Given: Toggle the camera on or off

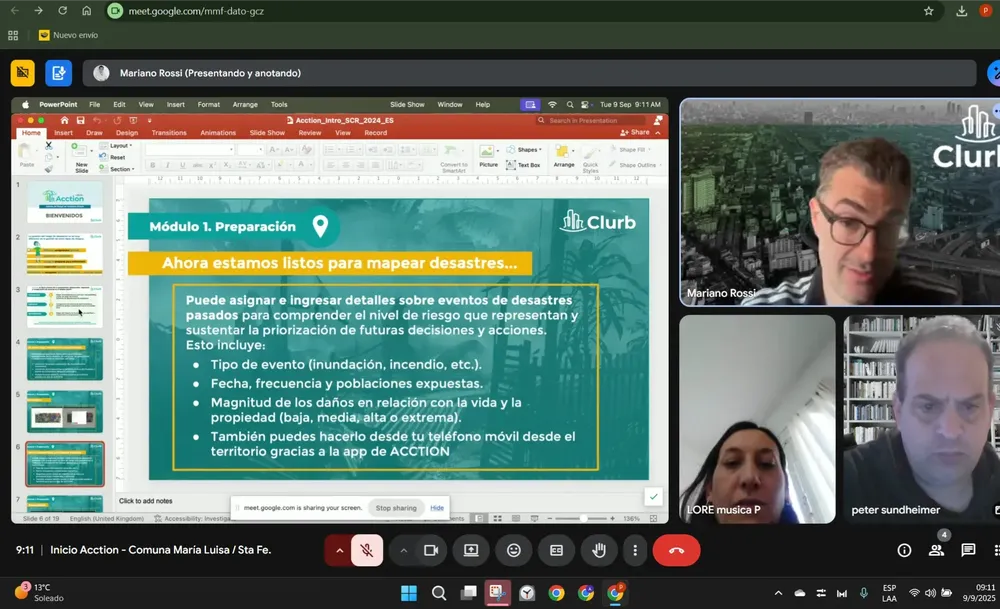Looking at the screenshot, I should 432,550.
